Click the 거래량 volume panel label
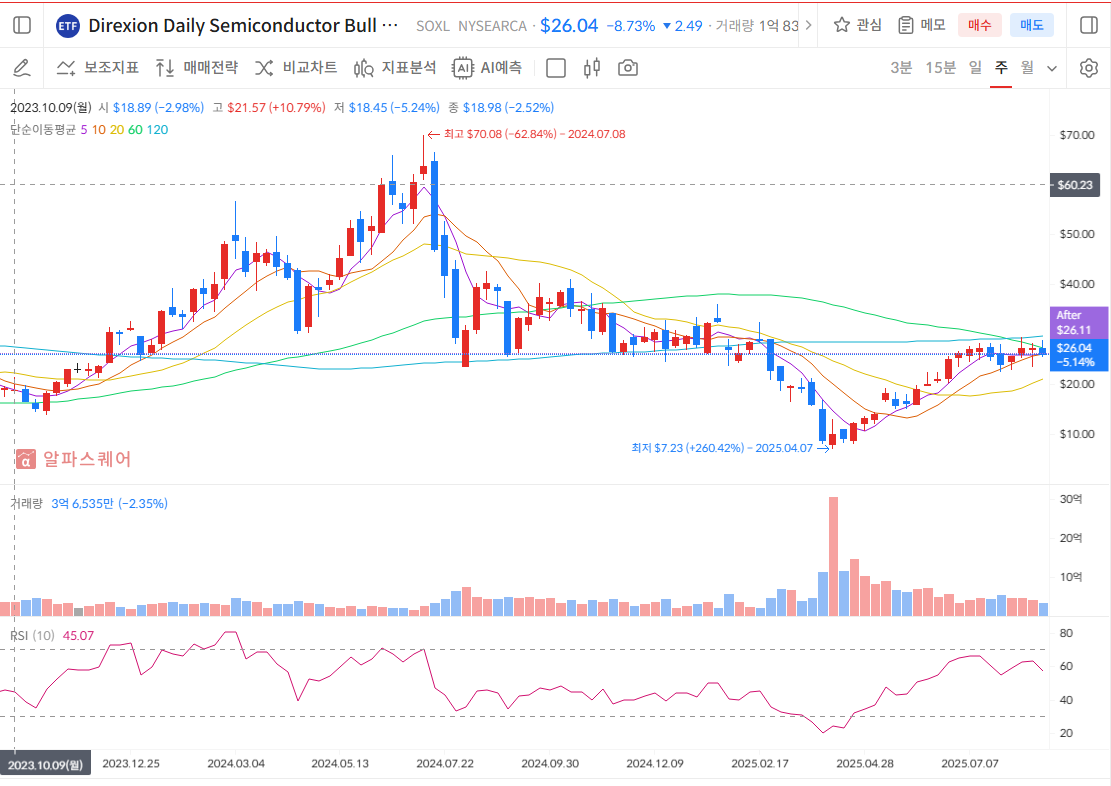This screenshot has width=1111, height=786. point(27,504)
